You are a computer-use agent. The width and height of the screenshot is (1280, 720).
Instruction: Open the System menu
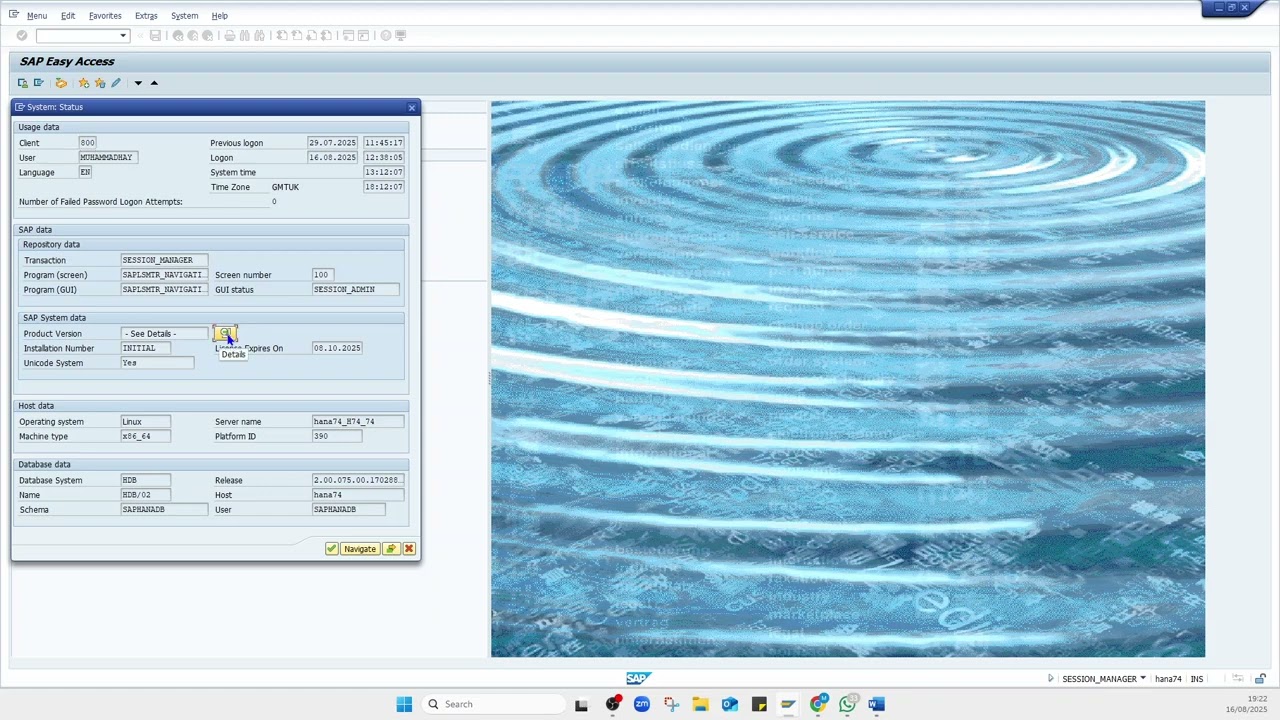(x=184, y=16)
